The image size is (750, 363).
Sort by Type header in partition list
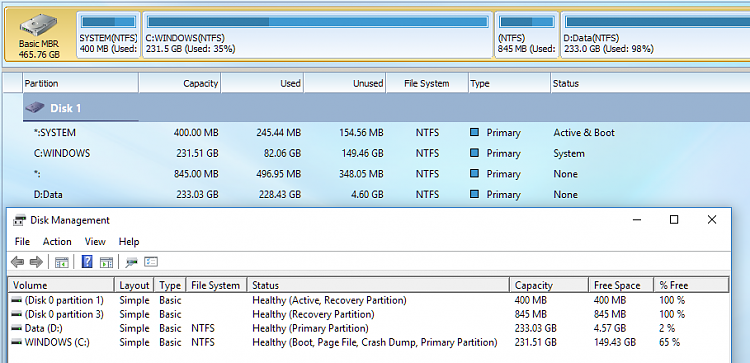coord(509,83)
